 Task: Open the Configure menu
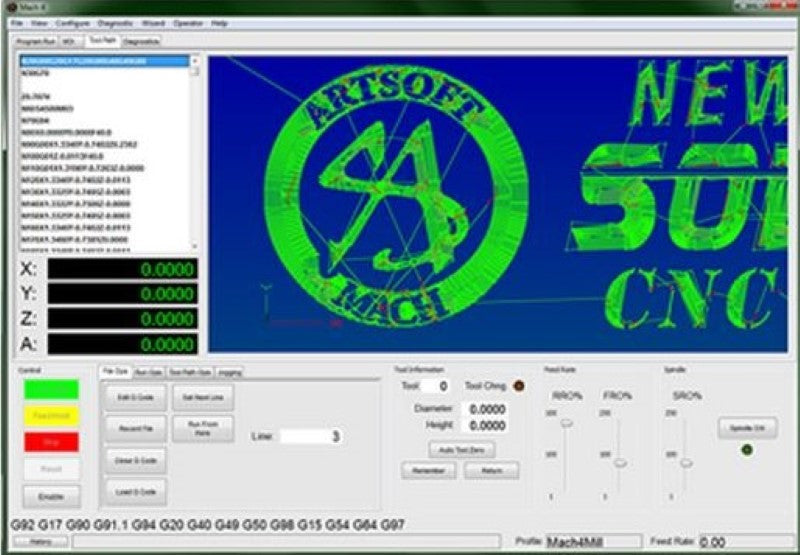72,22
